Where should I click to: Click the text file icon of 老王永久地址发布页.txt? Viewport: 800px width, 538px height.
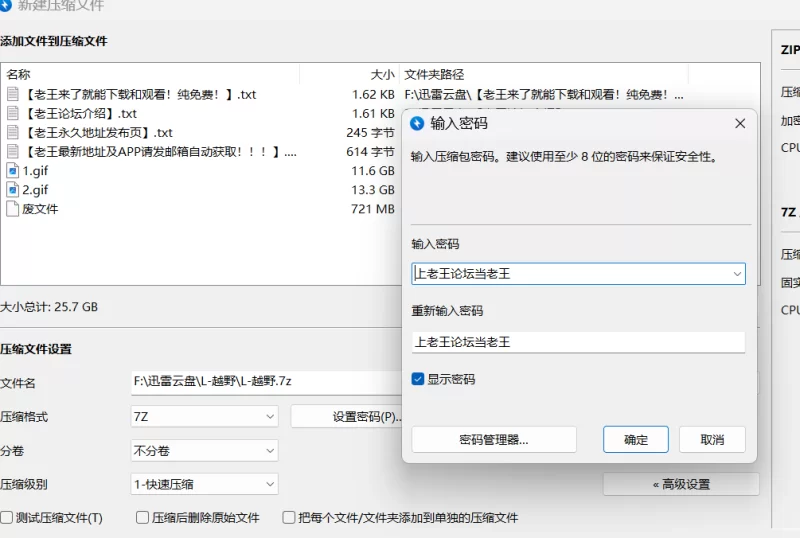13,133
